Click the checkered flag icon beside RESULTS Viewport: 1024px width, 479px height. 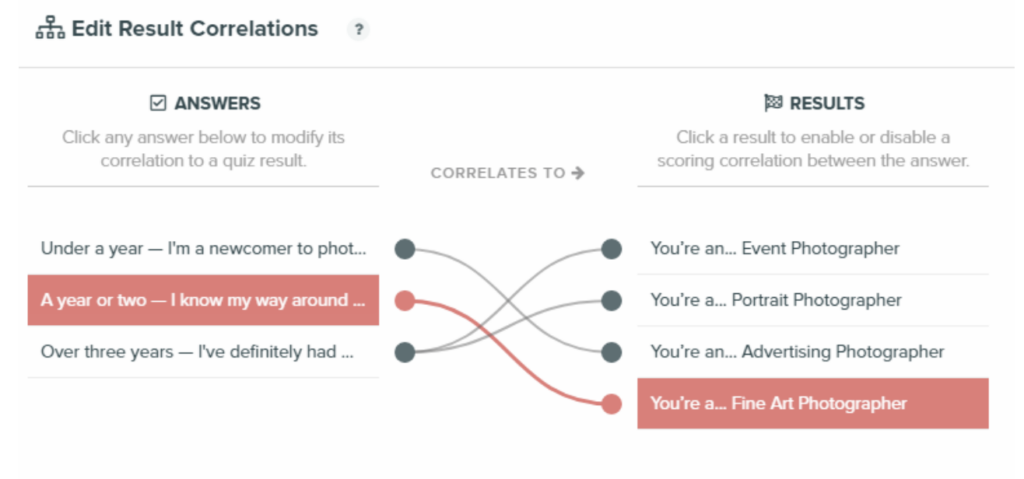point(773,103)
